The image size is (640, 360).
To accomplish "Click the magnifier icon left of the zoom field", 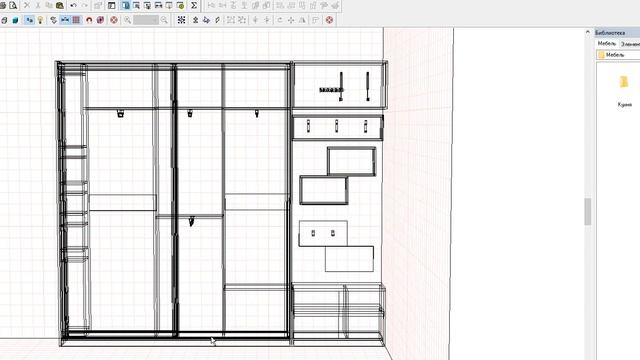I will pos(127,20).
